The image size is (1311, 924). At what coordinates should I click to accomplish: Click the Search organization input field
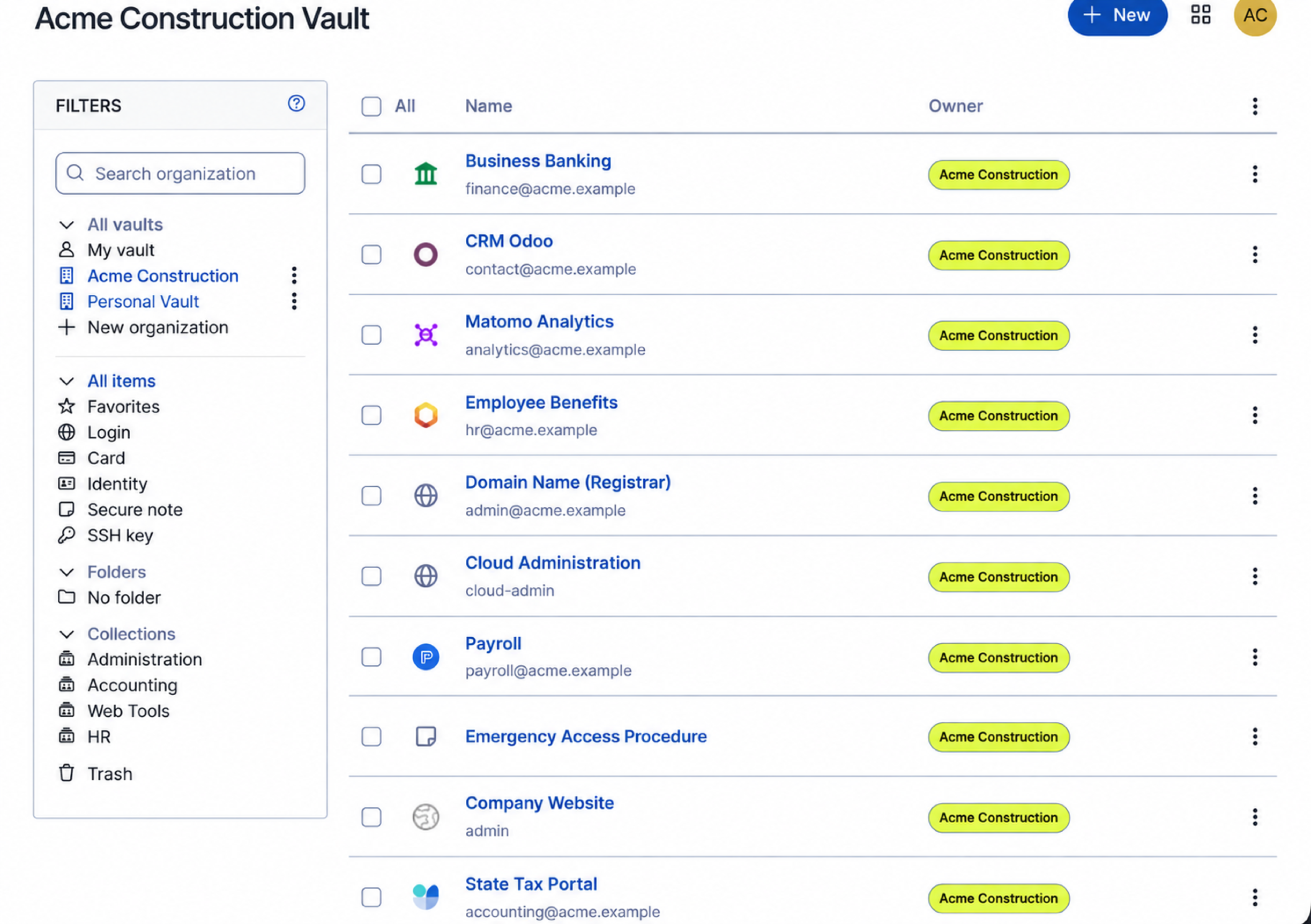(x=180, y=173)
